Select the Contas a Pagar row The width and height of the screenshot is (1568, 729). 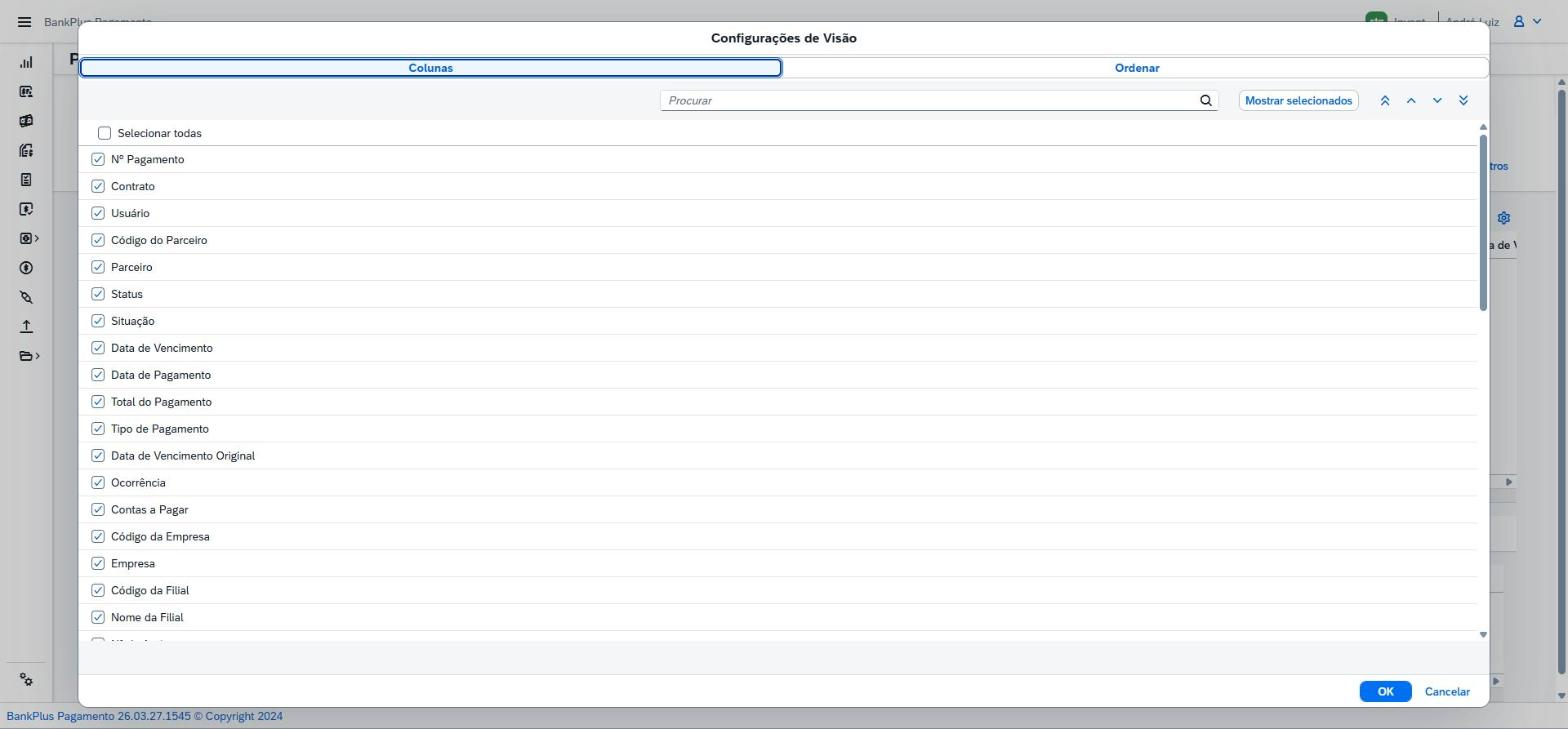pyautogui.click(x=778, y=510)
